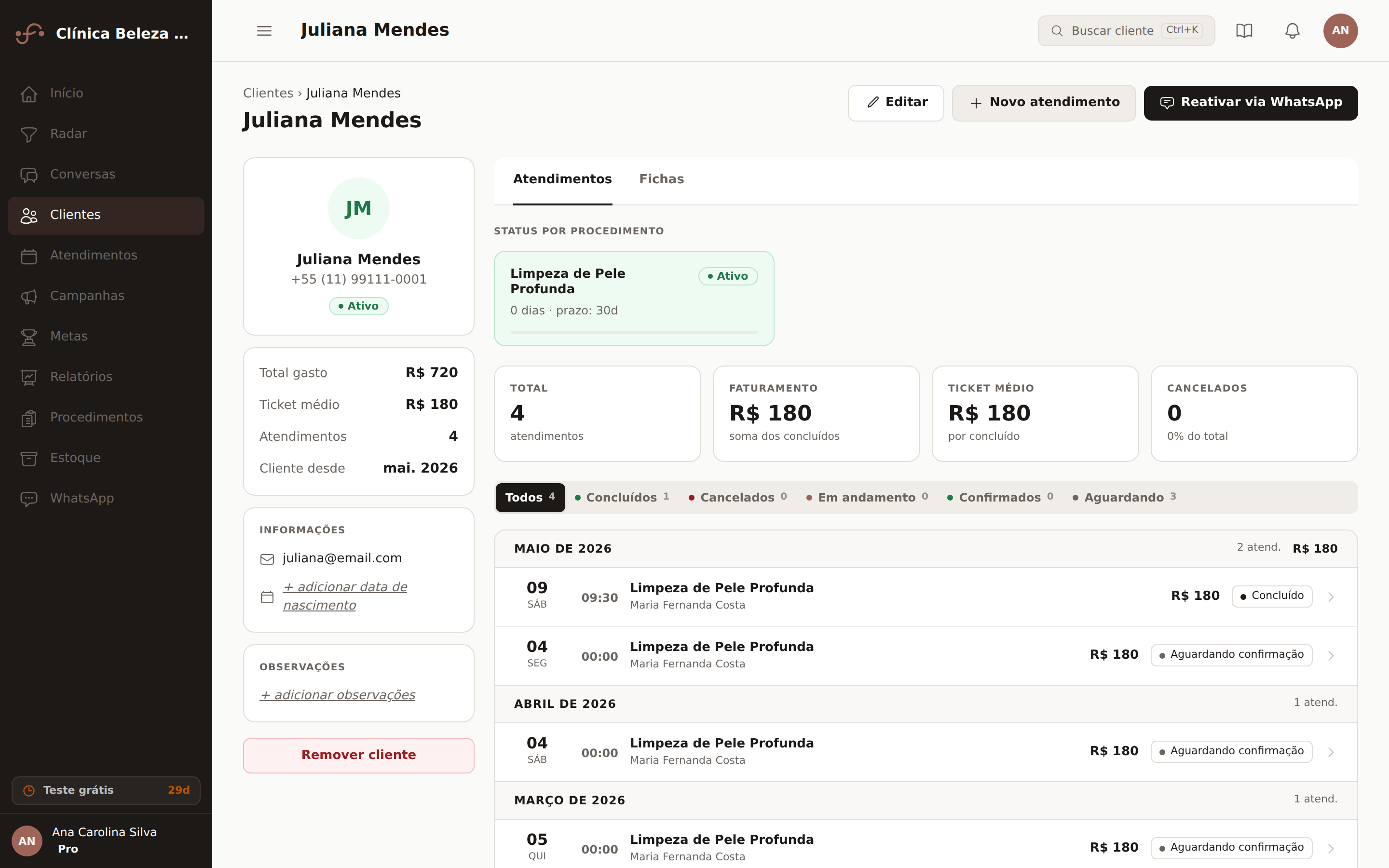Click 04 SEG Aguardando confirmação badge
1389x868 pixels.
(1231, 655)
